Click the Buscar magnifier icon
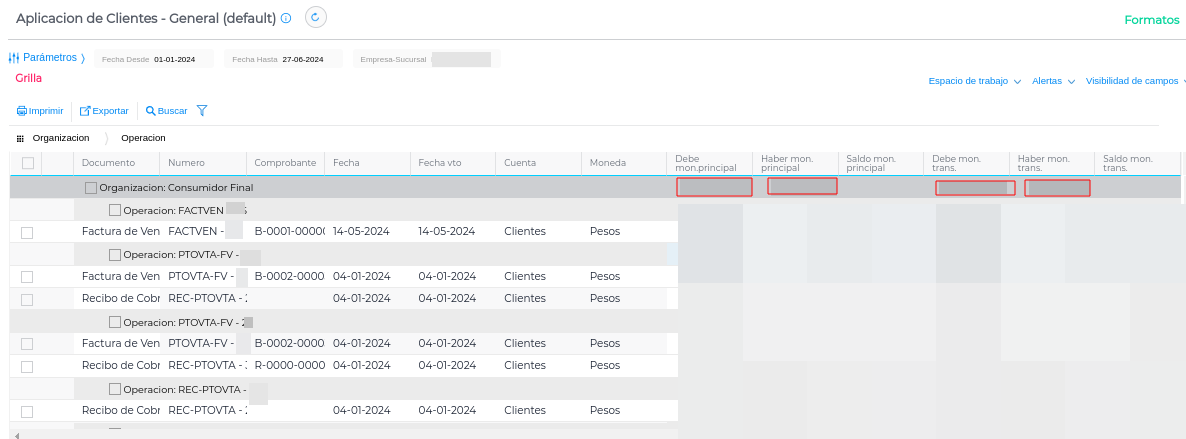 (x=150, y=111)
